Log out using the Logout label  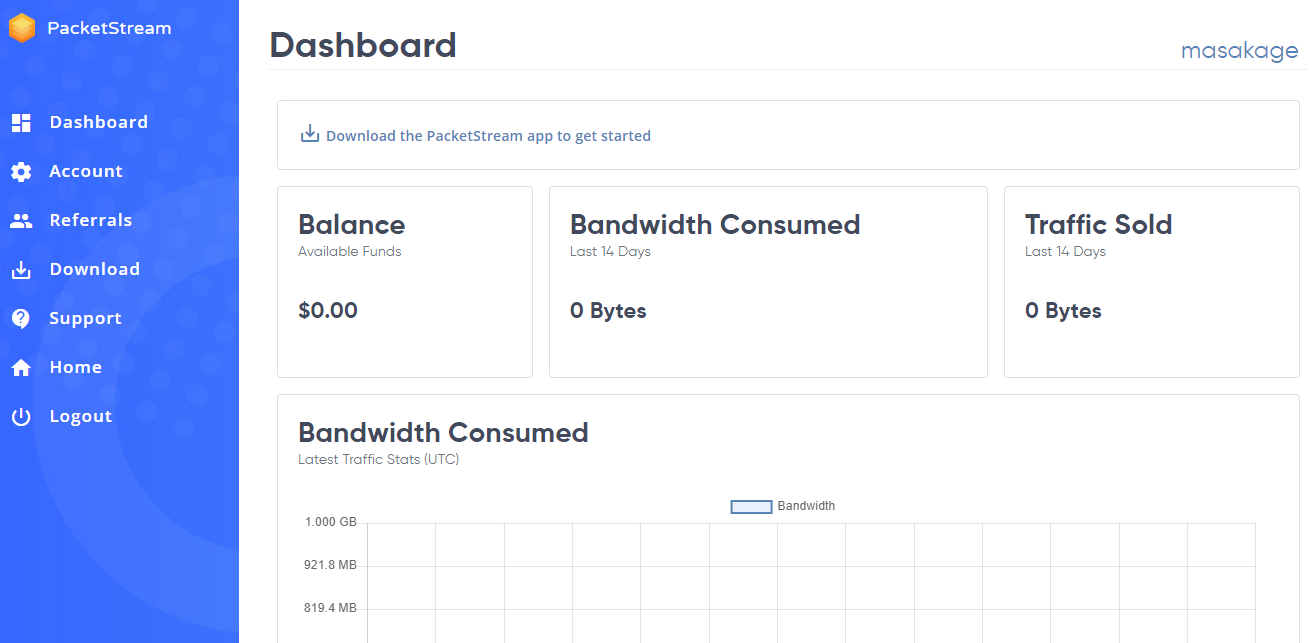[81, 416]
